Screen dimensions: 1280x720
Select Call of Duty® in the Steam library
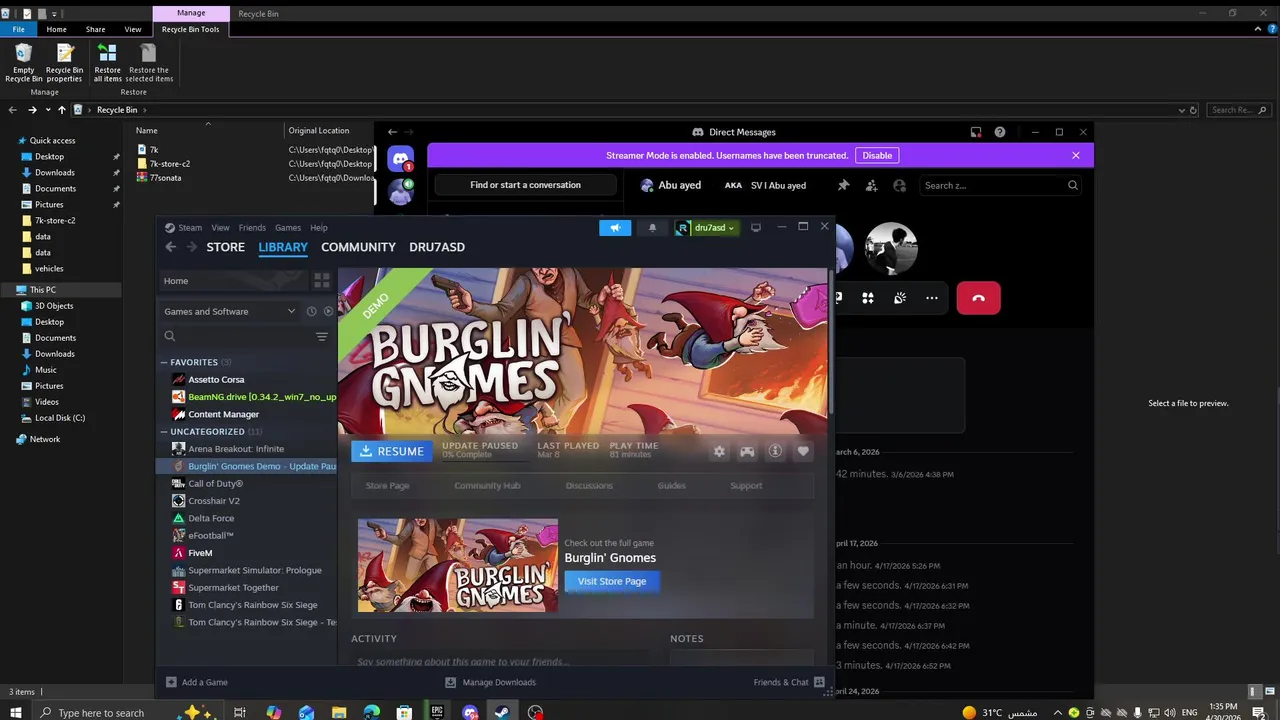[x=215, y=484]
